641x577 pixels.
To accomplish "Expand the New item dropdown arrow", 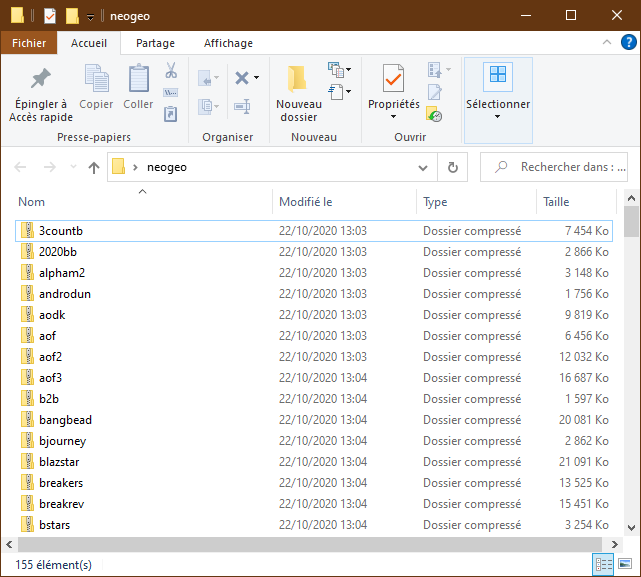I will [x=348, y=70].
